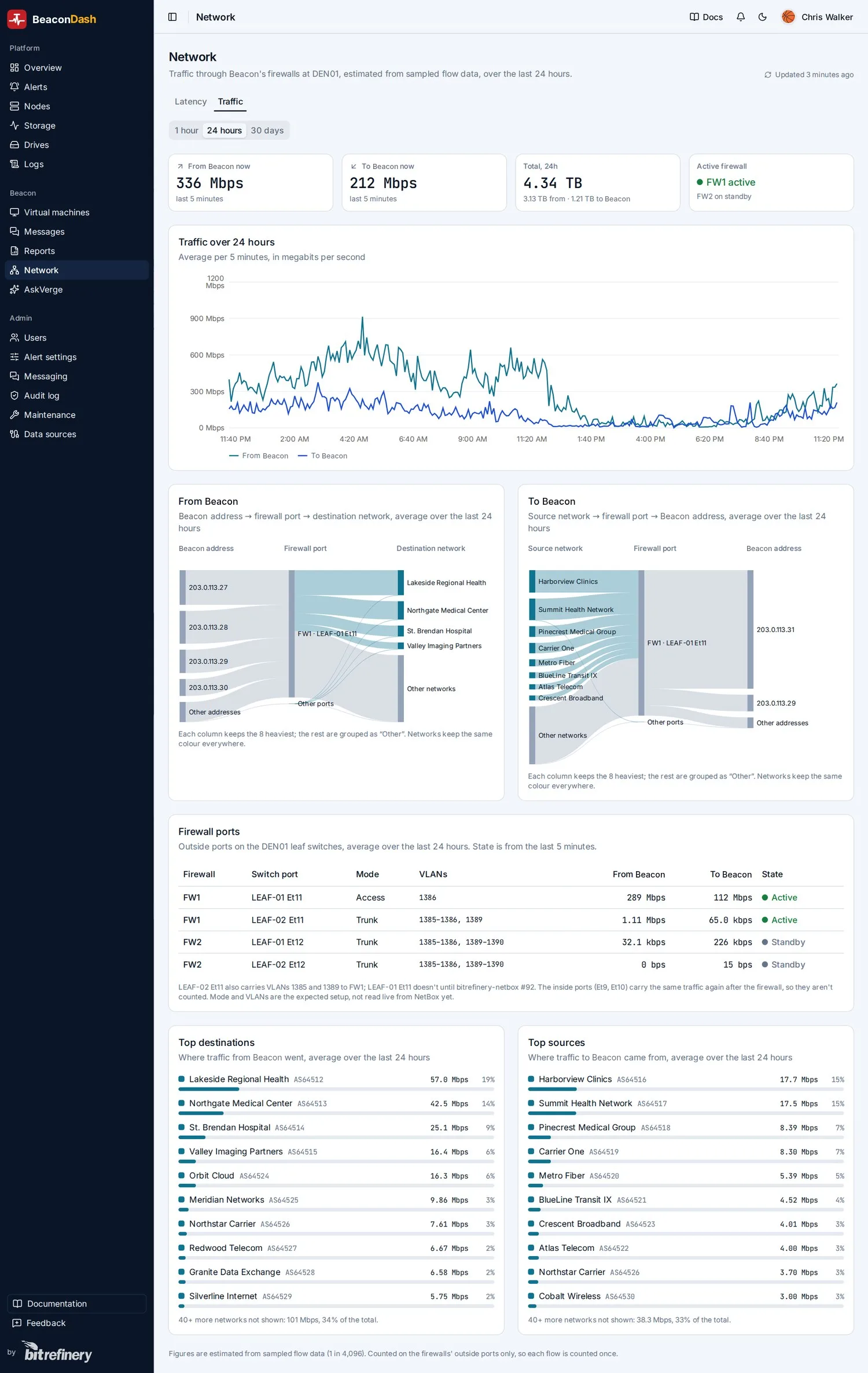Open the Docs link in the header
The width and height of the screenshot is (868, 1373).
click(707, 17)
